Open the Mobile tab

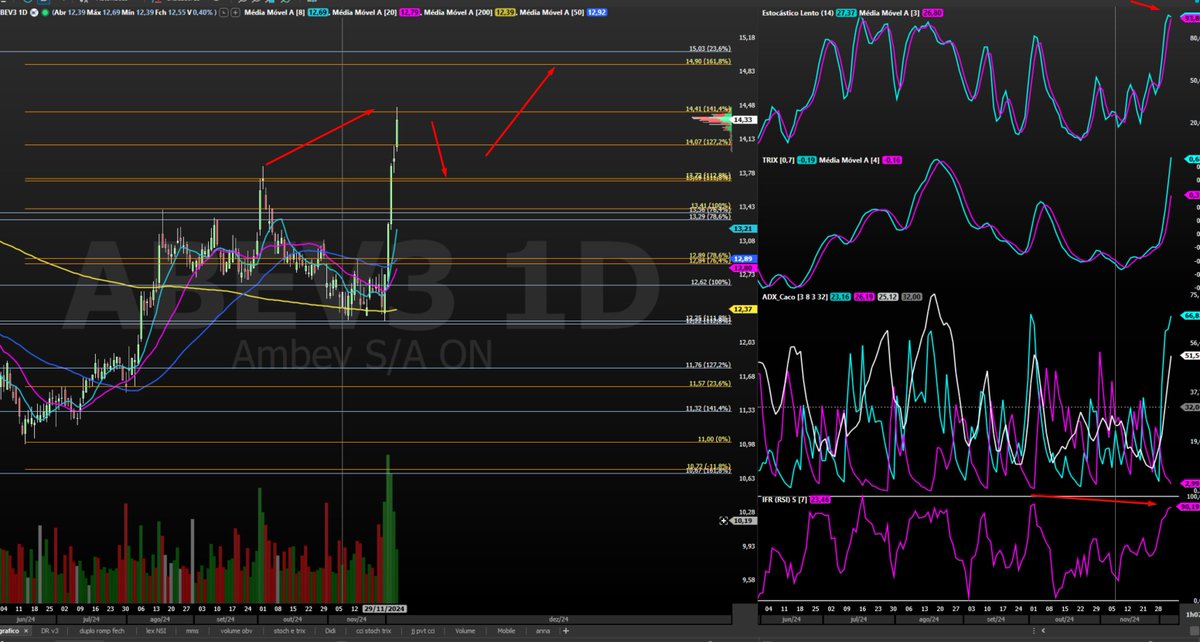click(506, 631)
